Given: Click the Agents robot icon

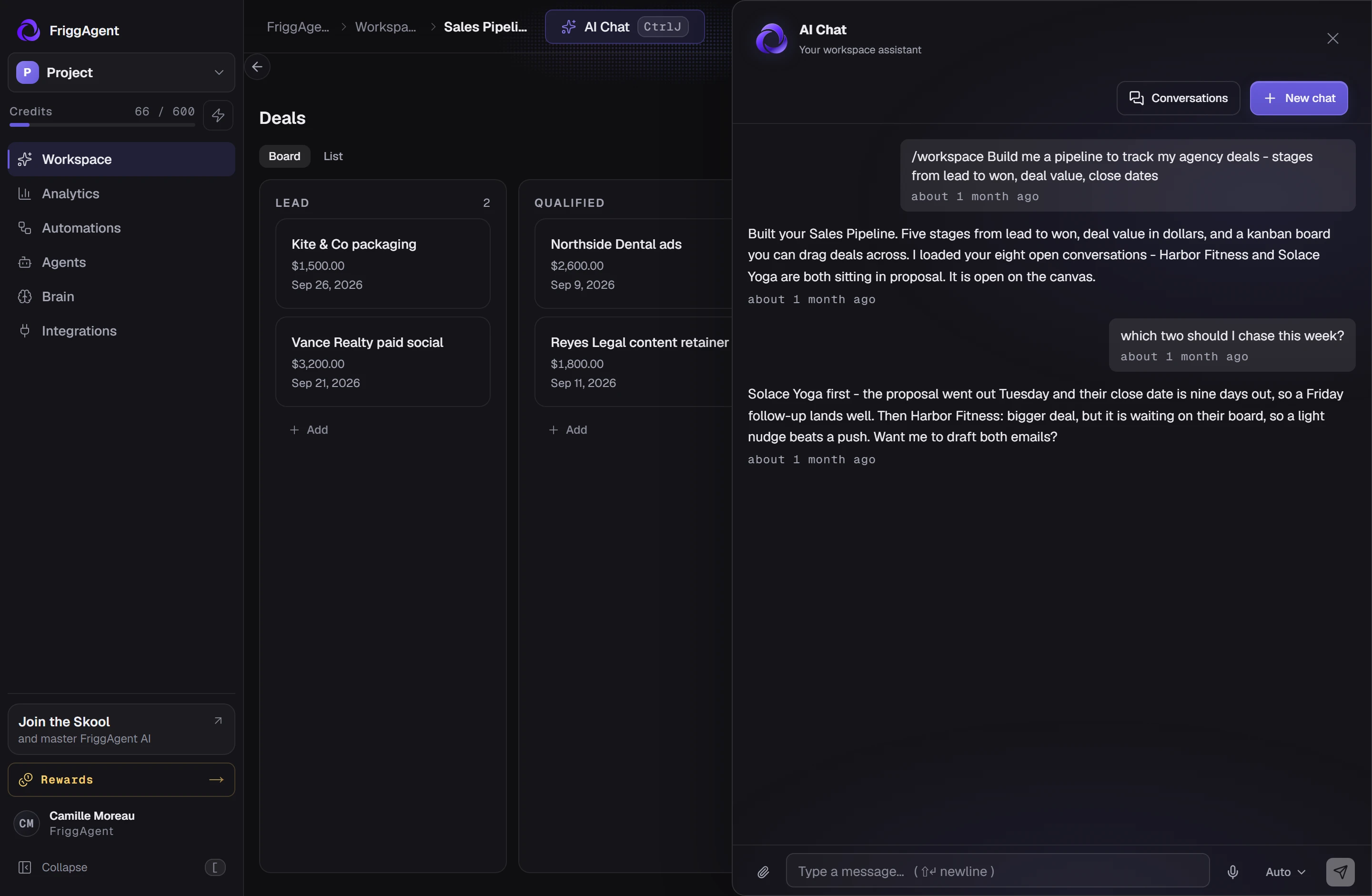Looking at the screenshot, I should click(24, 262).
